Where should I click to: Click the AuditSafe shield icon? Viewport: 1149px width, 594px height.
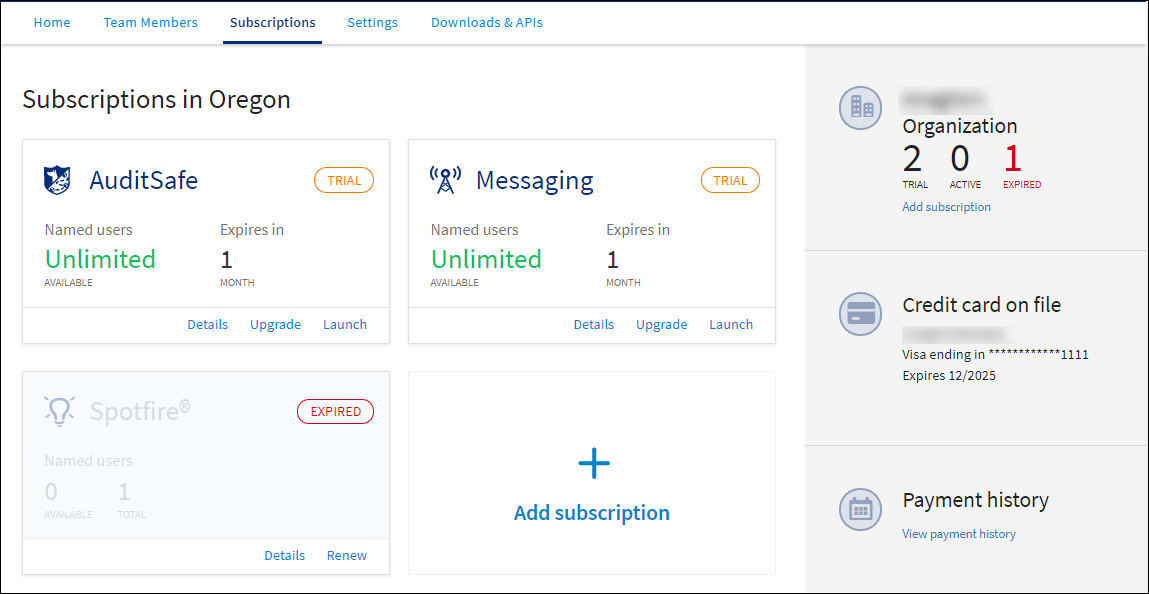58,180
